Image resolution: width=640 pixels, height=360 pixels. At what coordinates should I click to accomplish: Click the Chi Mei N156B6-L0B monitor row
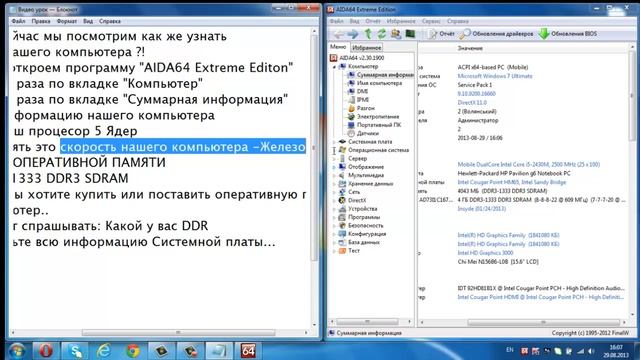point(498,262)
